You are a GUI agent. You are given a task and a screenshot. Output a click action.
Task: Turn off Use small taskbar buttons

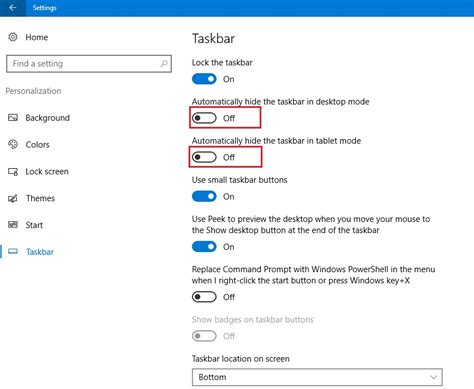[x=204, y=196]
